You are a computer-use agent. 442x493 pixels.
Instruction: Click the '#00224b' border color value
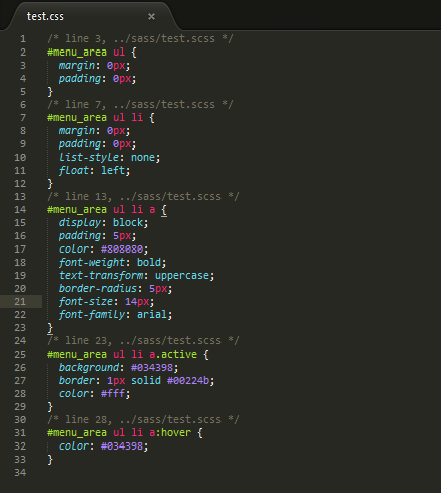[188, 381]
